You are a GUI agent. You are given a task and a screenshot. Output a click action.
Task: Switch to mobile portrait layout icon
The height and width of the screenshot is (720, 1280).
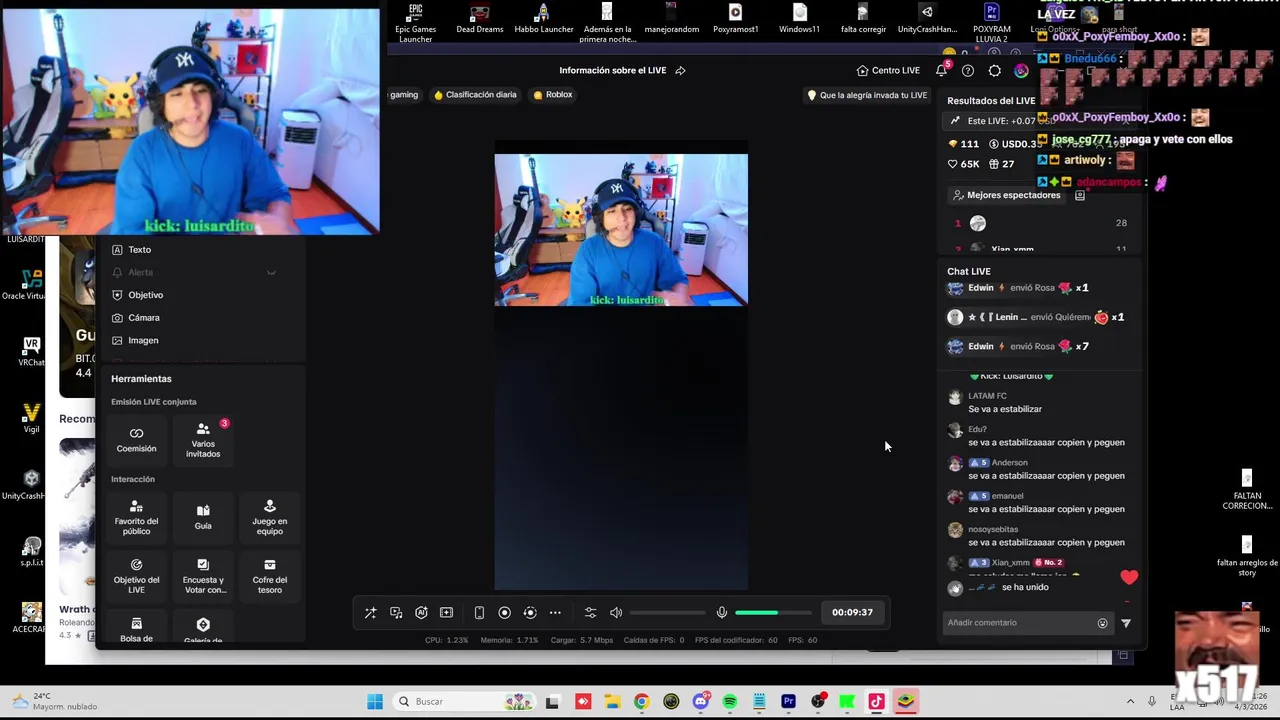[479, 613]
